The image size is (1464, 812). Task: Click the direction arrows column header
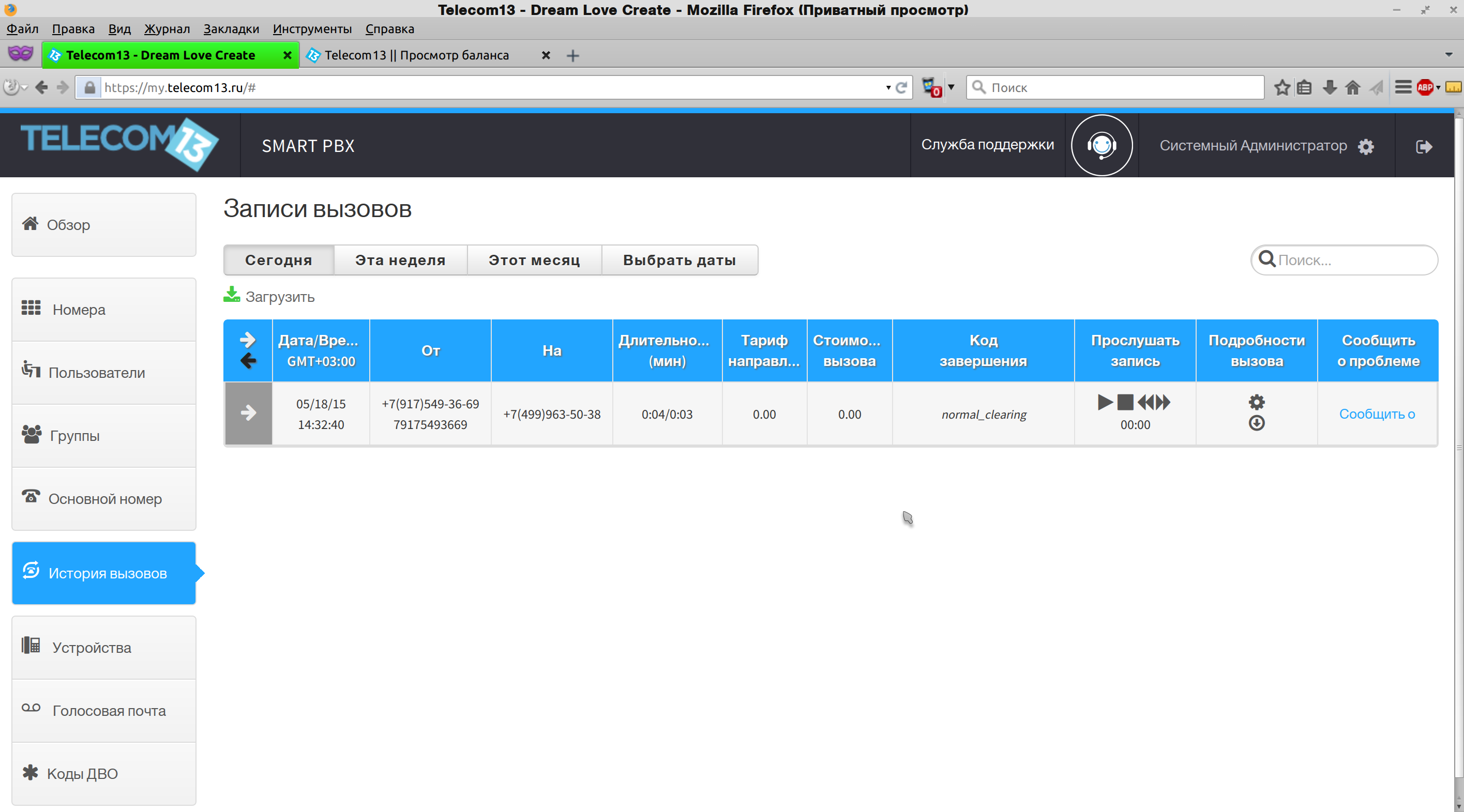coord(248,350)
